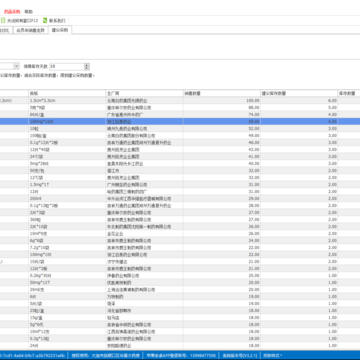Select the sales quantity cell 46.00
Viewport: 360px width, 360px height.
[222, 143]
